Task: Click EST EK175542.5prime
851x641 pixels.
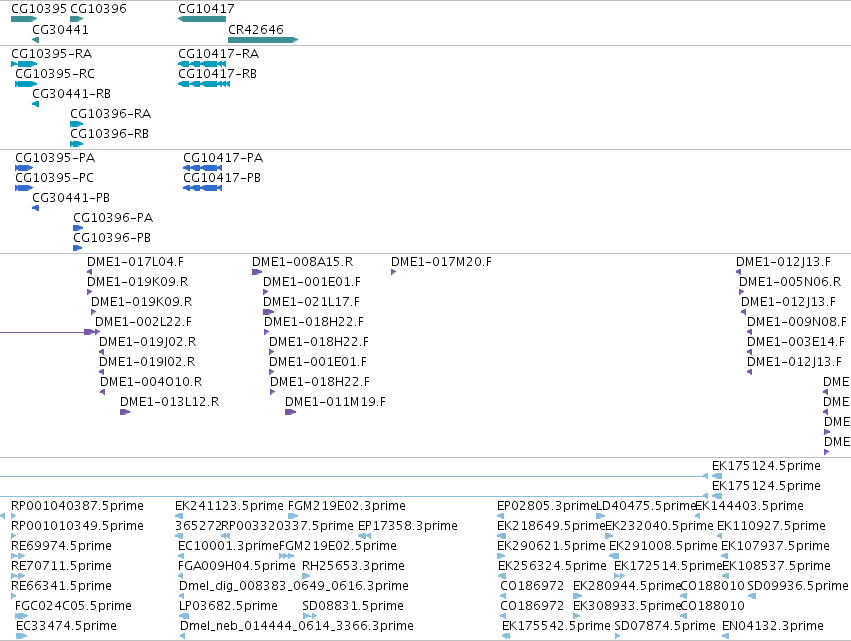Action: click(x=556, y=626)
